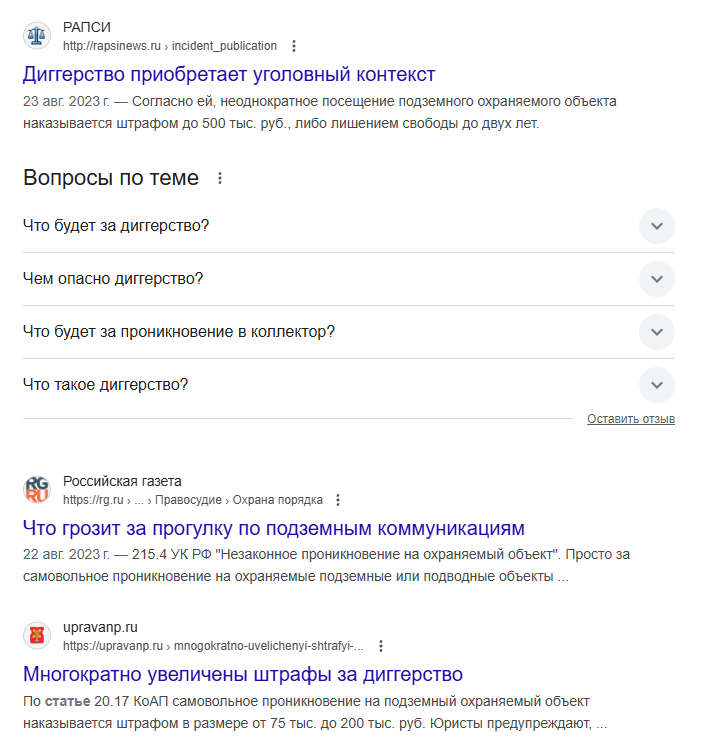Open three-dot menu for the upravanp.ru result
The image size is (719, 751).
point(380,646)
